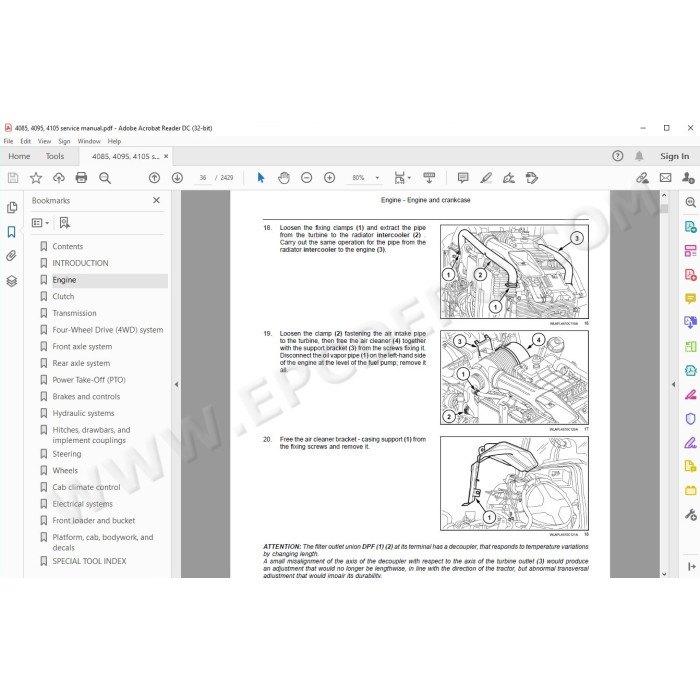Screen dimensions: 700x700
Task: Open the Layers panel icon
Action: 12,281
